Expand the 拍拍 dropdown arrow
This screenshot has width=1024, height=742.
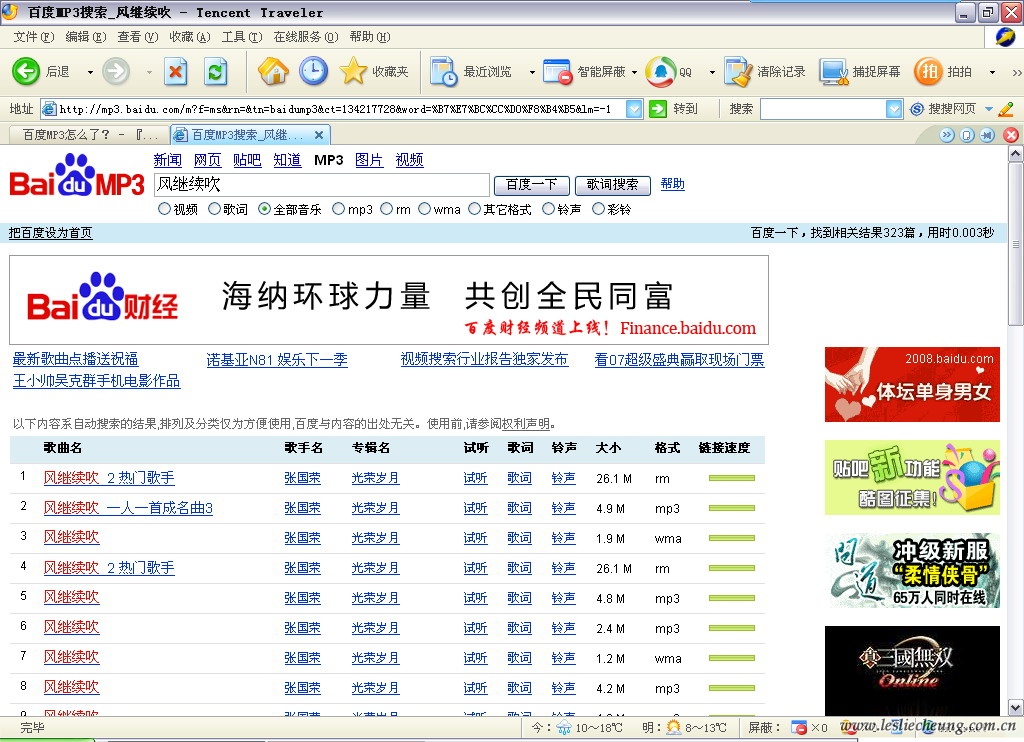pos(992,72)
